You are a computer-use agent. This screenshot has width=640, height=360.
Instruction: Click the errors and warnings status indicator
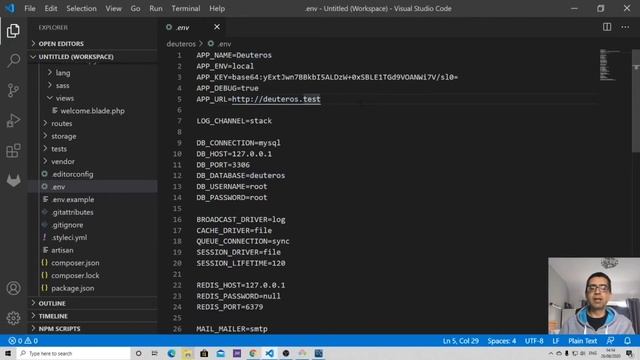[23, 341]
